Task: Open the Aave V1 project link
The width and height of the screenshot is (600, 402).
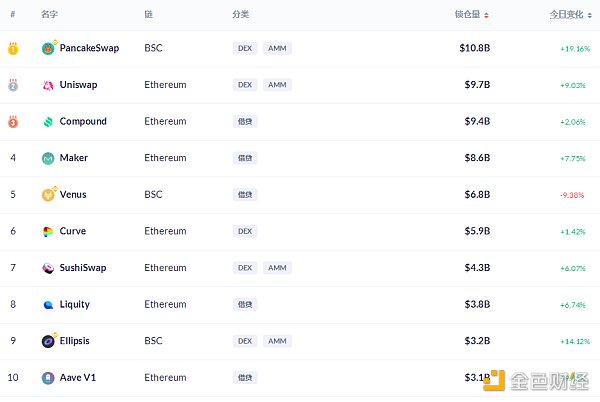Action: (x=78, y=378)
